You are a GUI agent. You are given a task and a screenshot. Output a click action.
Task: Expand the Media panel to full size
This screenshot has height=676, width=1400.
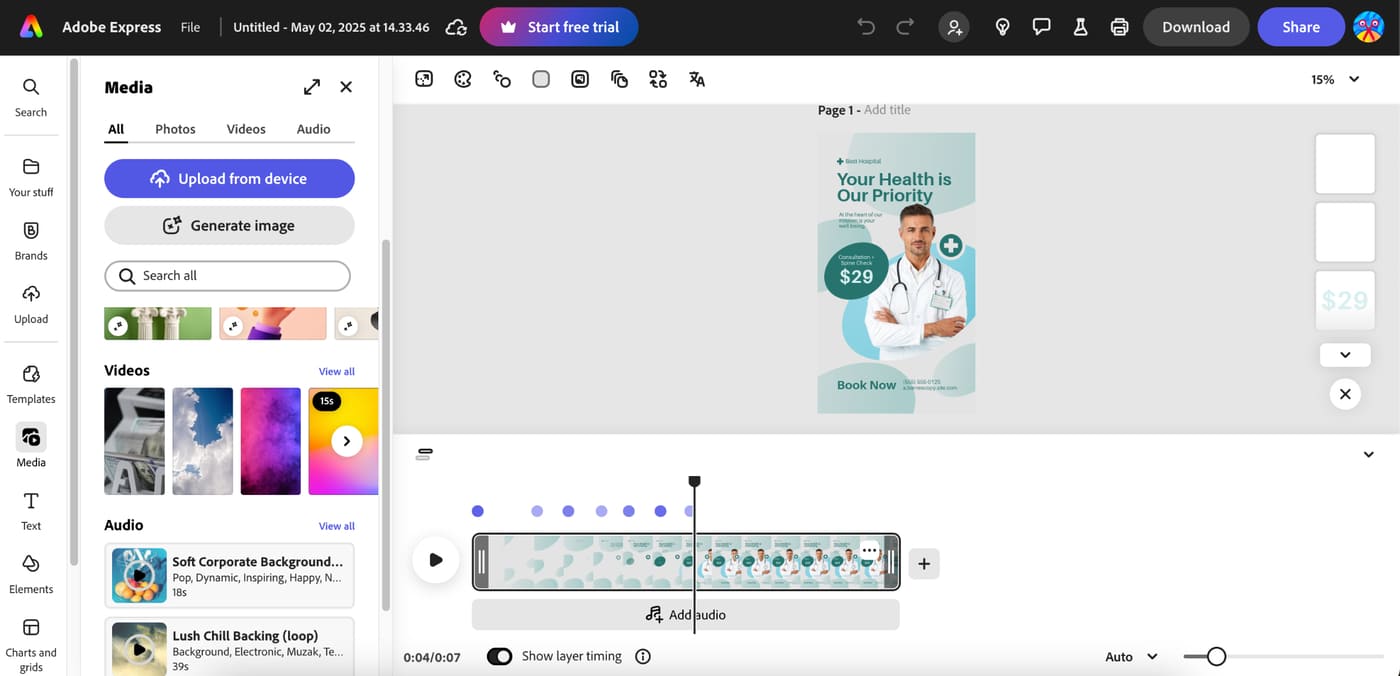312,87
